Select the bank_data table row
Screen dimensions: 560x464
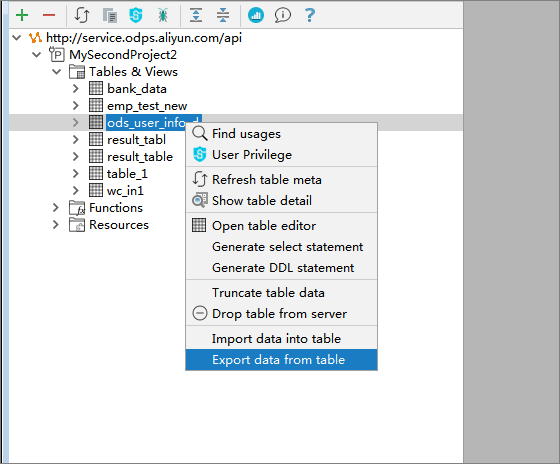click(137, 89)
